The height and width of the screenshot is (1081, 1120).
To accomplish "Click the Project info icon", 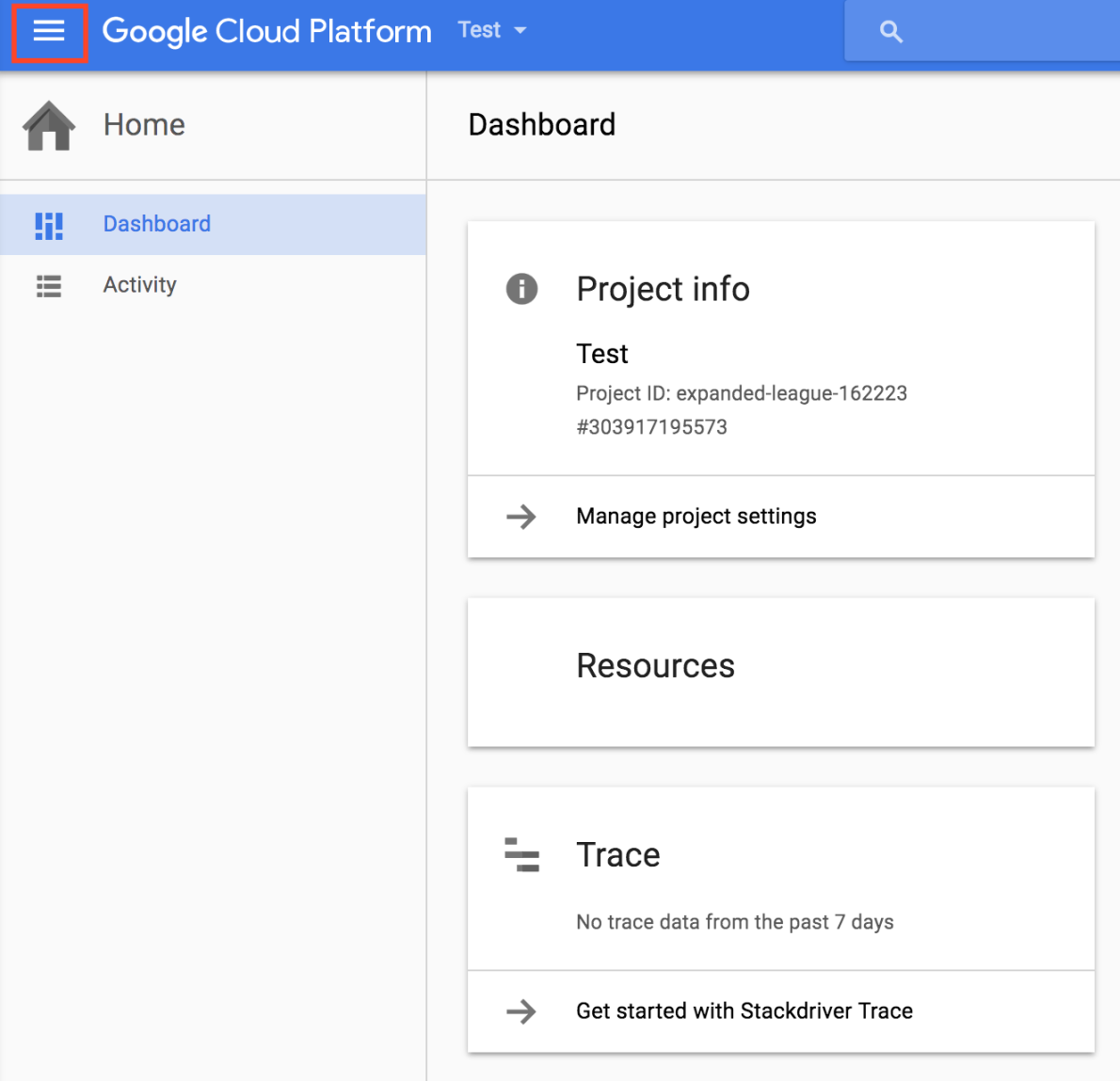I will (x=521, y=289).
